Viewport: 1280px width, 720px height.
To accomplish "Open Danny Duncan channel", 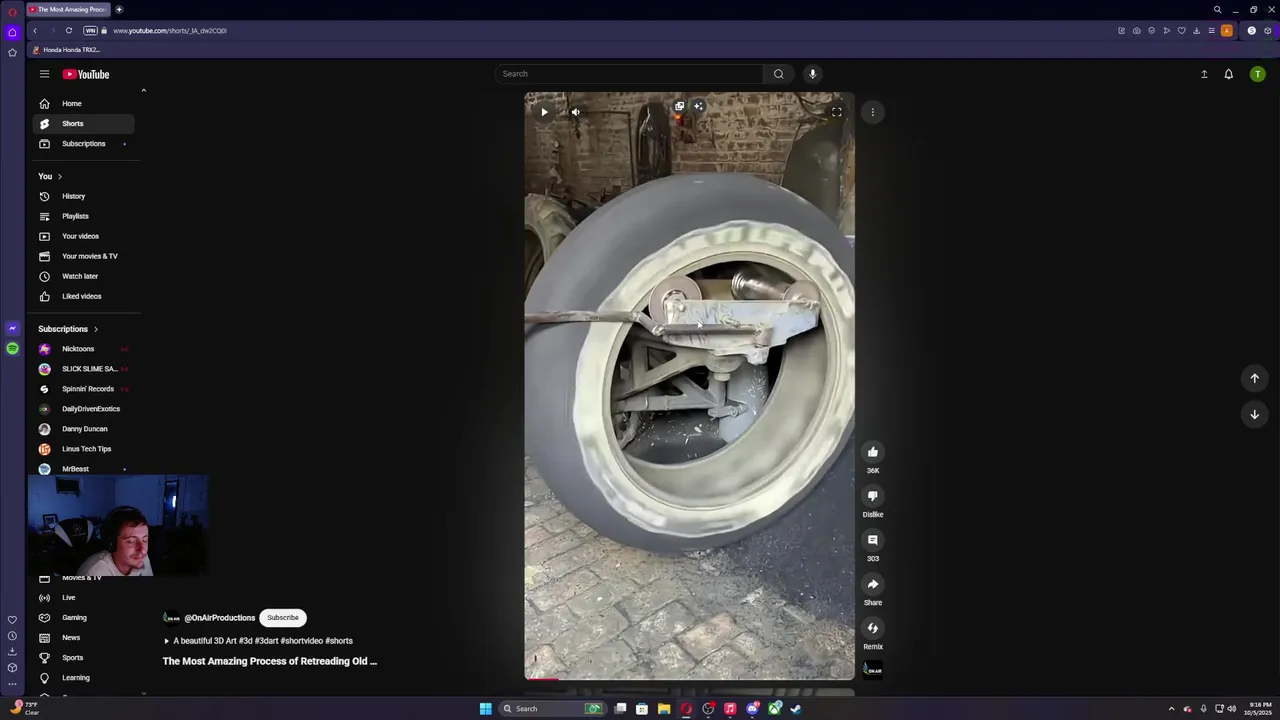I will 84,429.
